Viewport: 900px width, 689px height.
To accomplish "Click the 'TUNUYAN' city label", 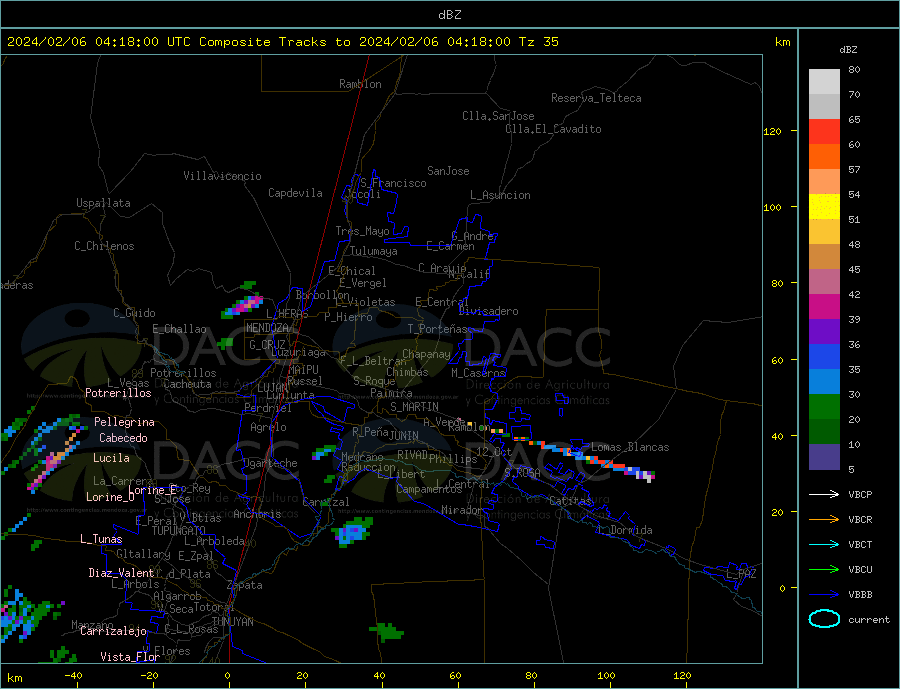I will pyautogui.click(x=232, y=622).
